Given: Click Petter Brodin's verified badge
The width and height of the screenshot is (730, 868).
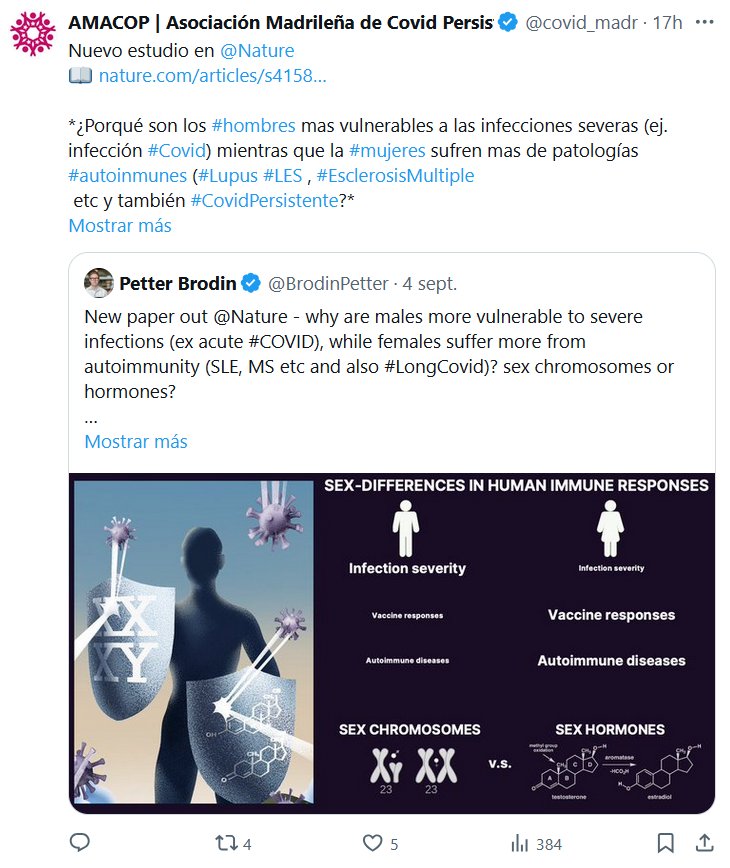Looking at the screenshot, I should [x=249, y=284].
